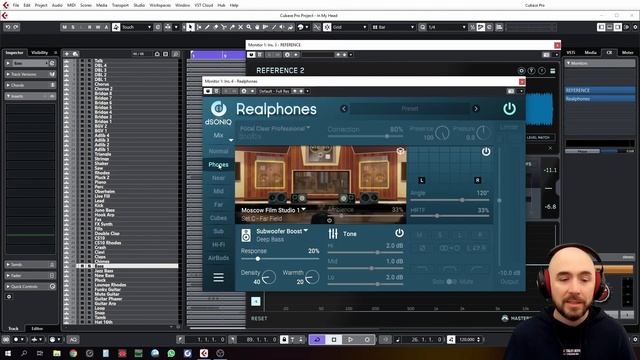The height and width of the screenshot is (360, 640).
Task: Open the Windows taskbar search icon
Action: point(24,353)
